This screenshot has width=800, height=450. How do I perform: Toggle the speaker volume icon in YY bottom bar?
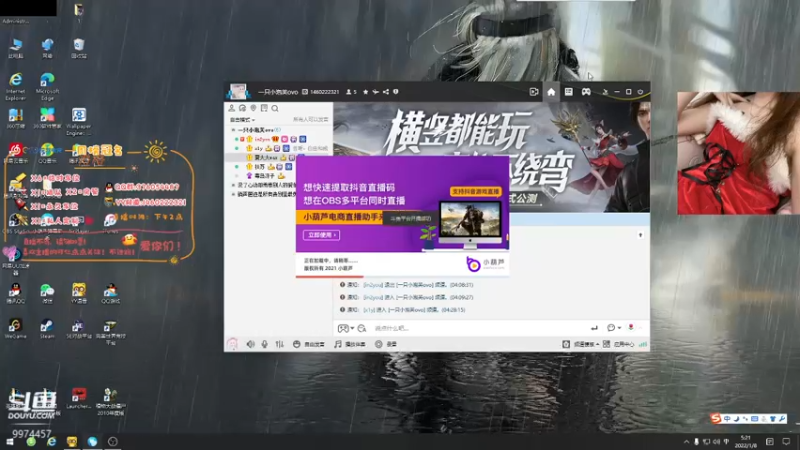coord(250,344)
